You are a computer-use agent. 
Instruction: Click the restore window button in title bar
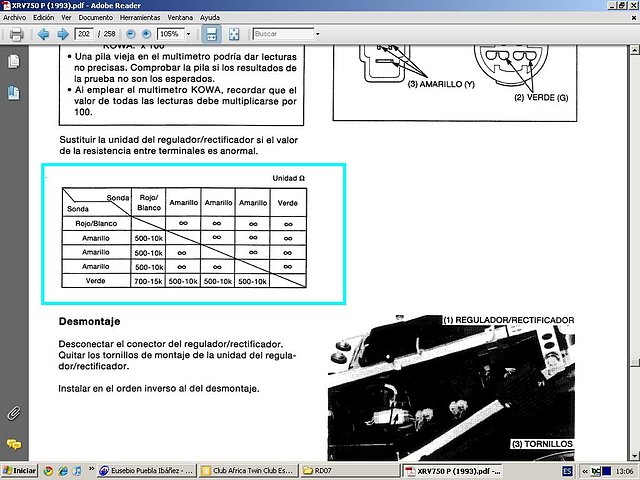[622, 5]
